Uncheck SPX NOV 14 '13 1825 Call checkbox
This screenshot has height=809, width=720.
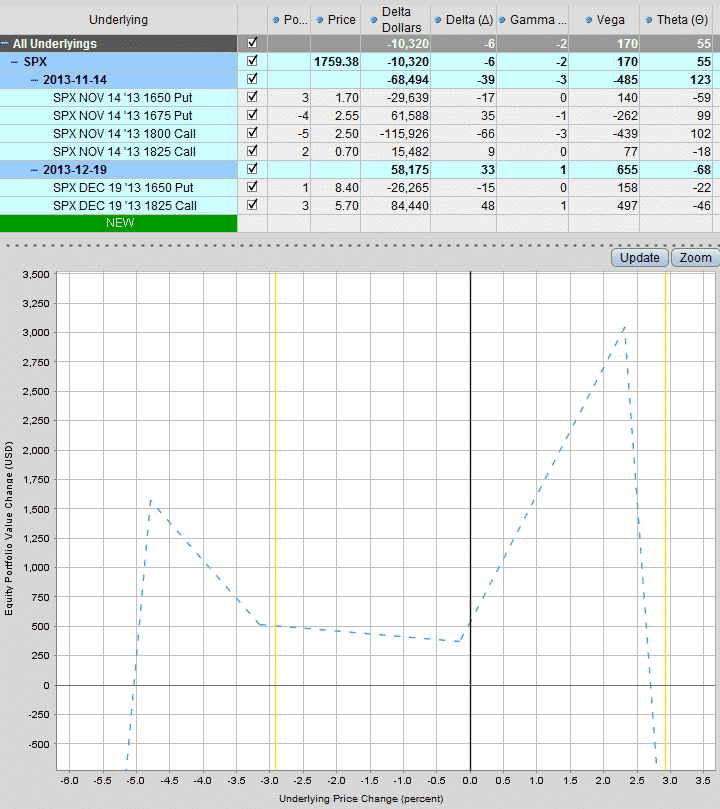coord(252,151)
